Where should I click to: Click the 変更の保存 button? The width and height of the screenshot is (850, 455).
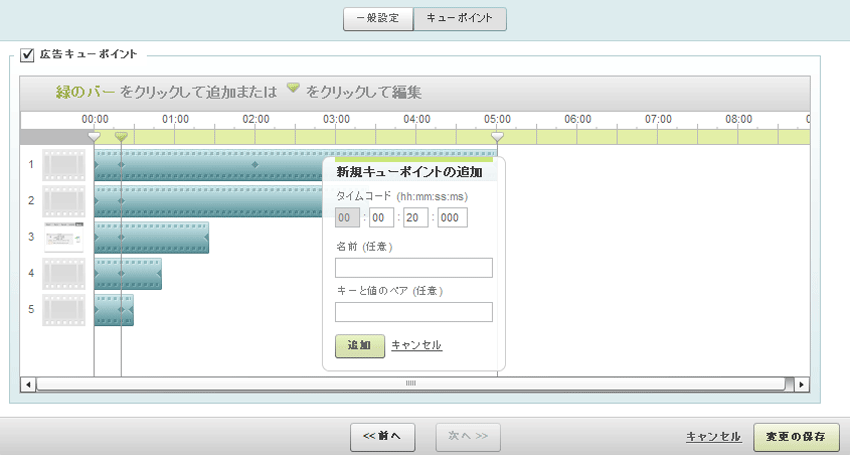click(x=796, y=437)
